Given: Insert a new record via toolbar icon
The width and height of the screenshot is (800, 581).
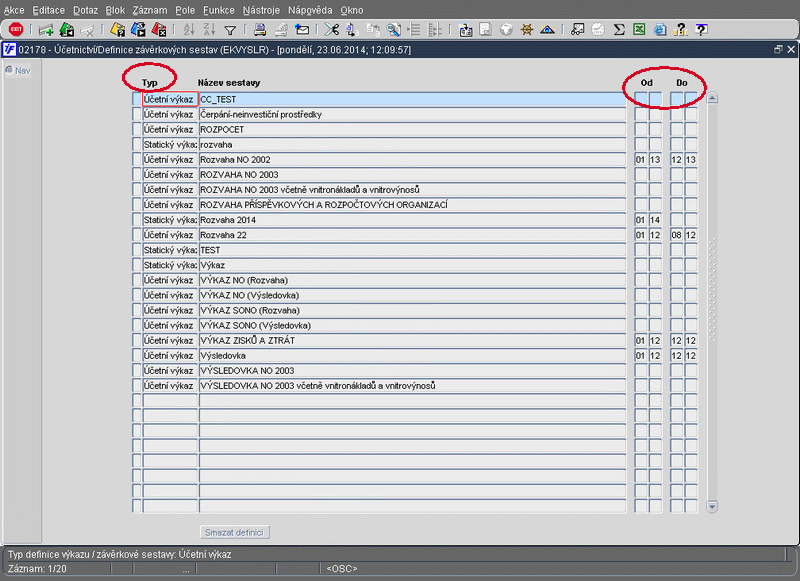Looking at the screenshot, I should pos(46,30).
